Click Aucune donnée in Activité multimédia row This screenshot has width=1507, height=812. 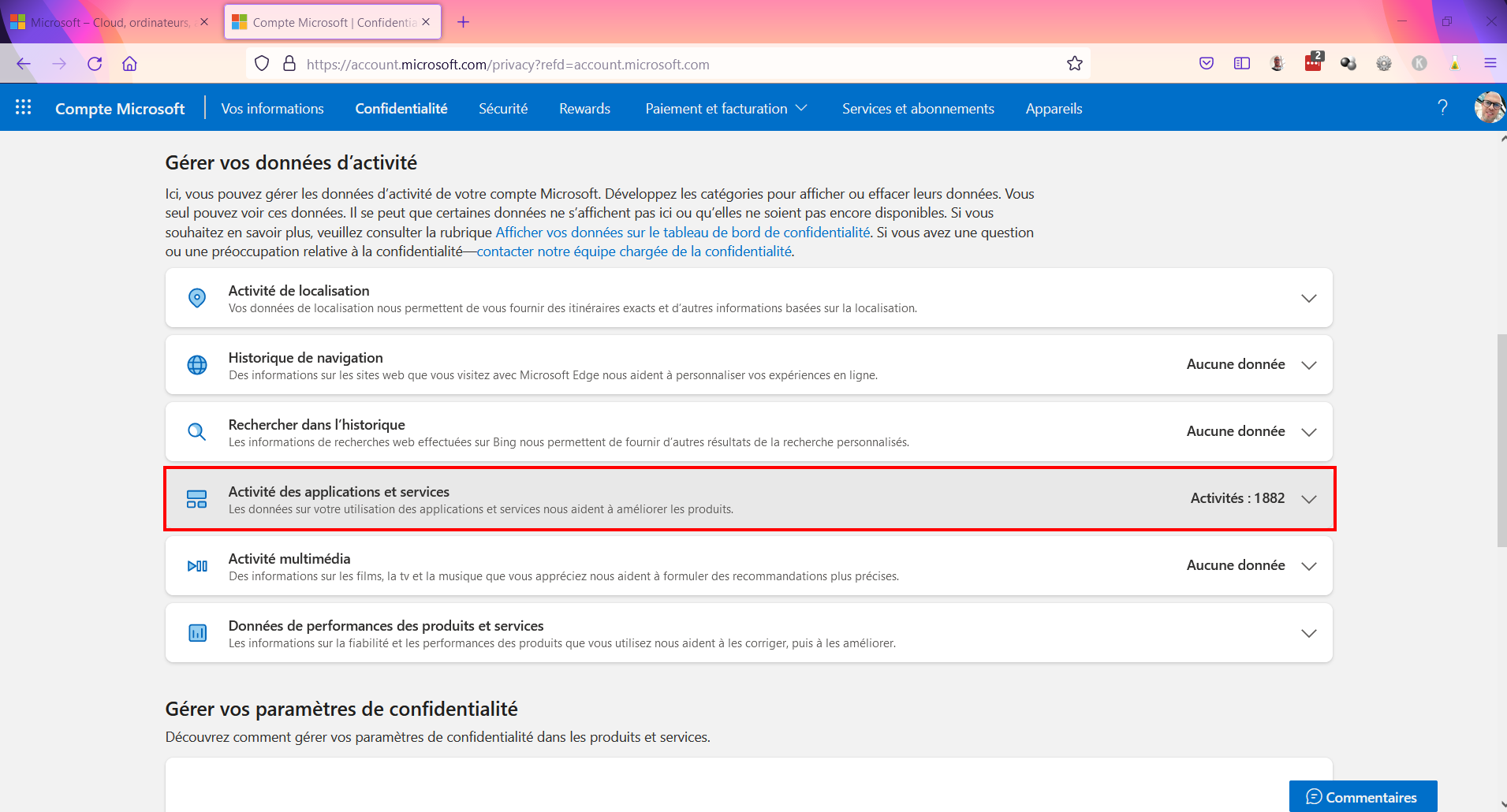[1236, 565]
